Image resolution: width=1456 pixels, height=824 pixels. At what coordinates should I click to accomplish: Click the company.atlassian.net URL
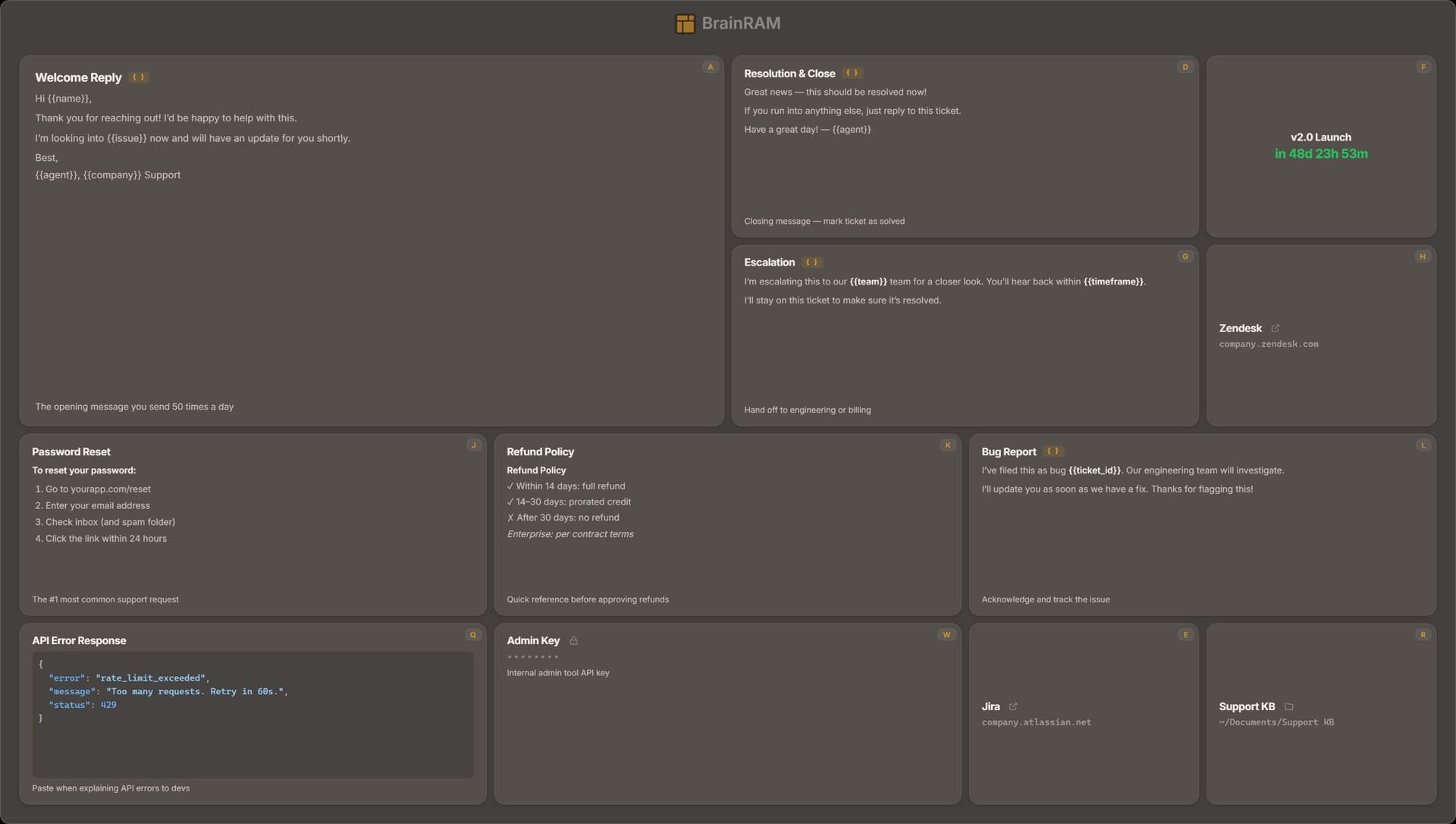[x=1036, y=722]
